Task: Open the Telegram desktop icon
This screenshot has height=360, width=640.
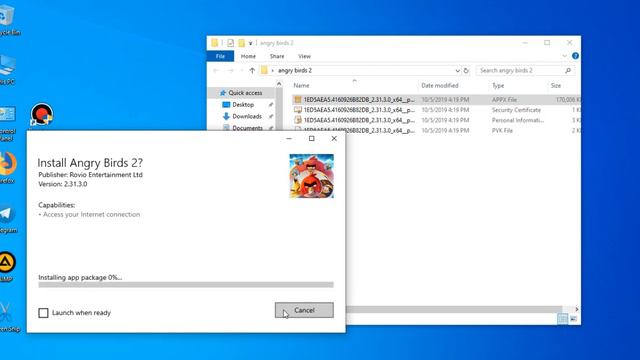Action: tap(7, 218)
